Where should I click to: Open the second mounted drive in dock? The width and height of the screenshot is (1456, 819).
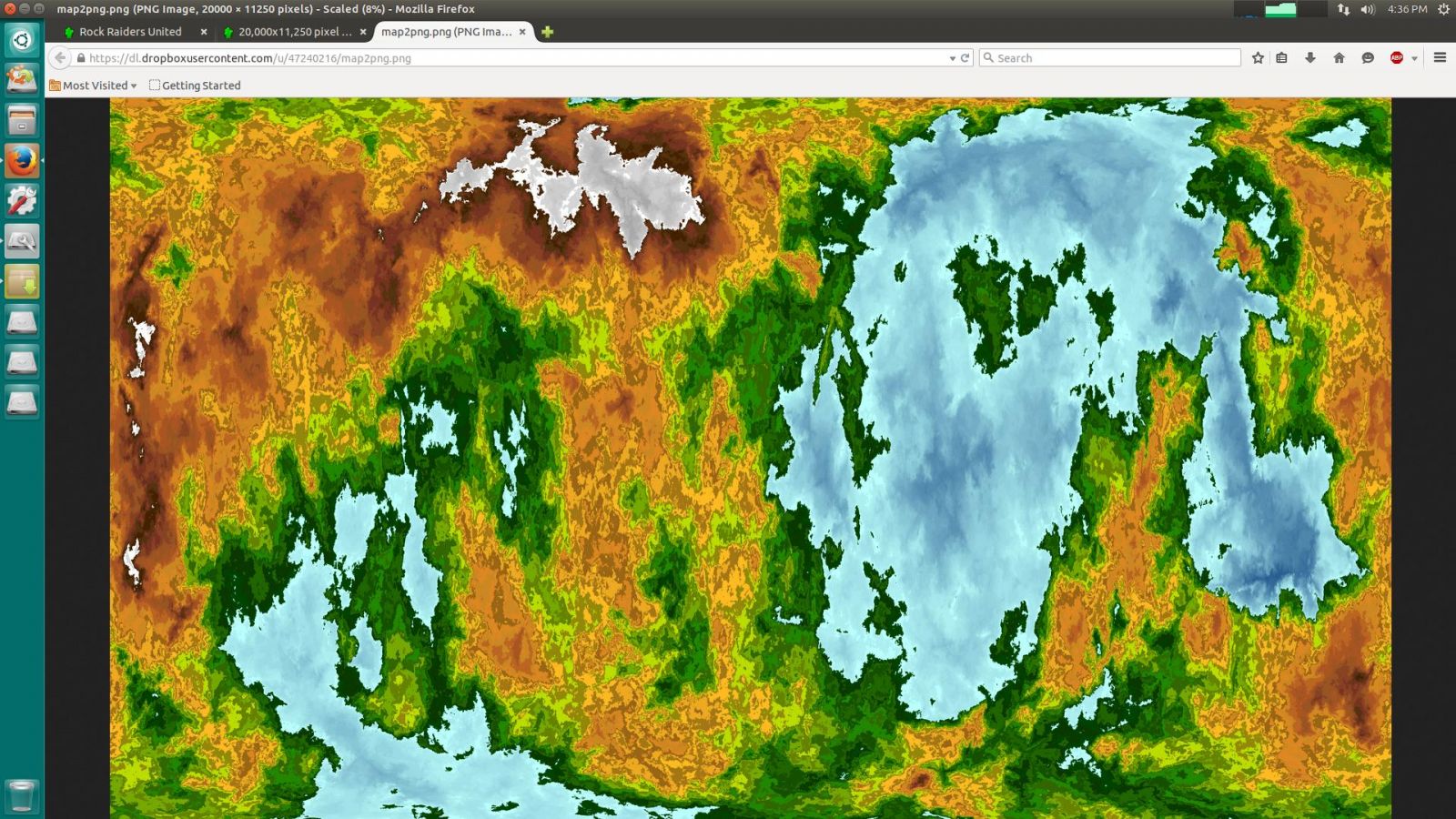click(x=22, y=360)
